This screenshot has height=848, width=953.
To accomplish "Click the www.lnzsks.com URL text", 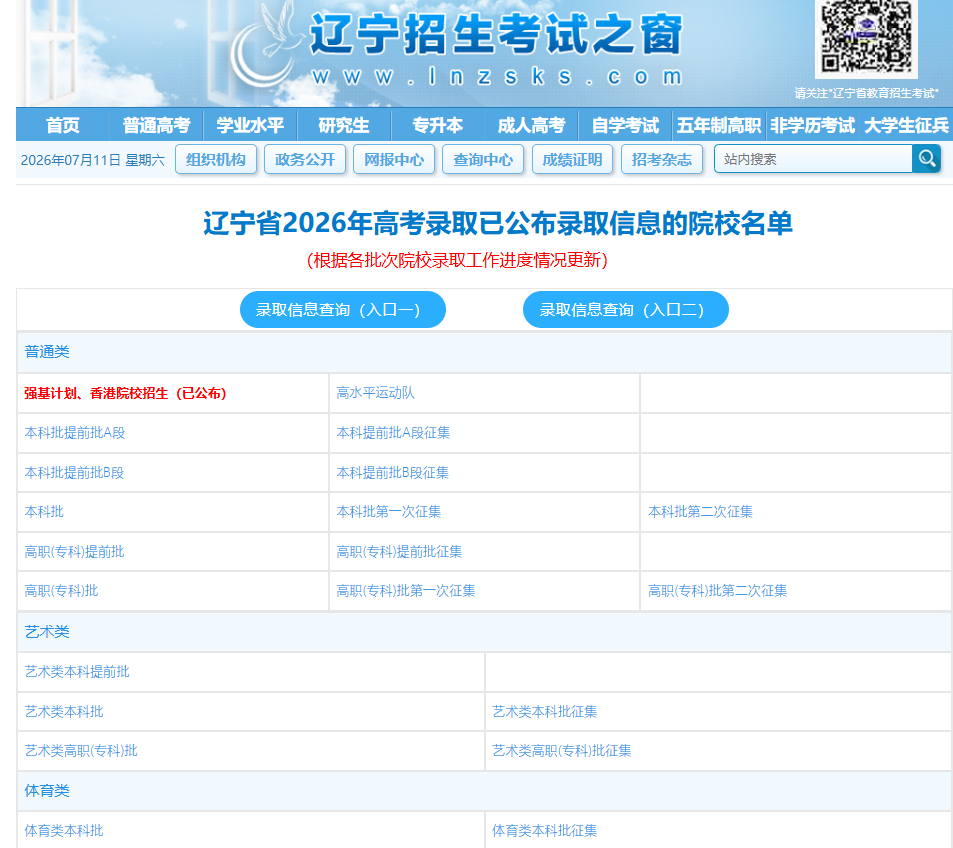I will point(497,77).
